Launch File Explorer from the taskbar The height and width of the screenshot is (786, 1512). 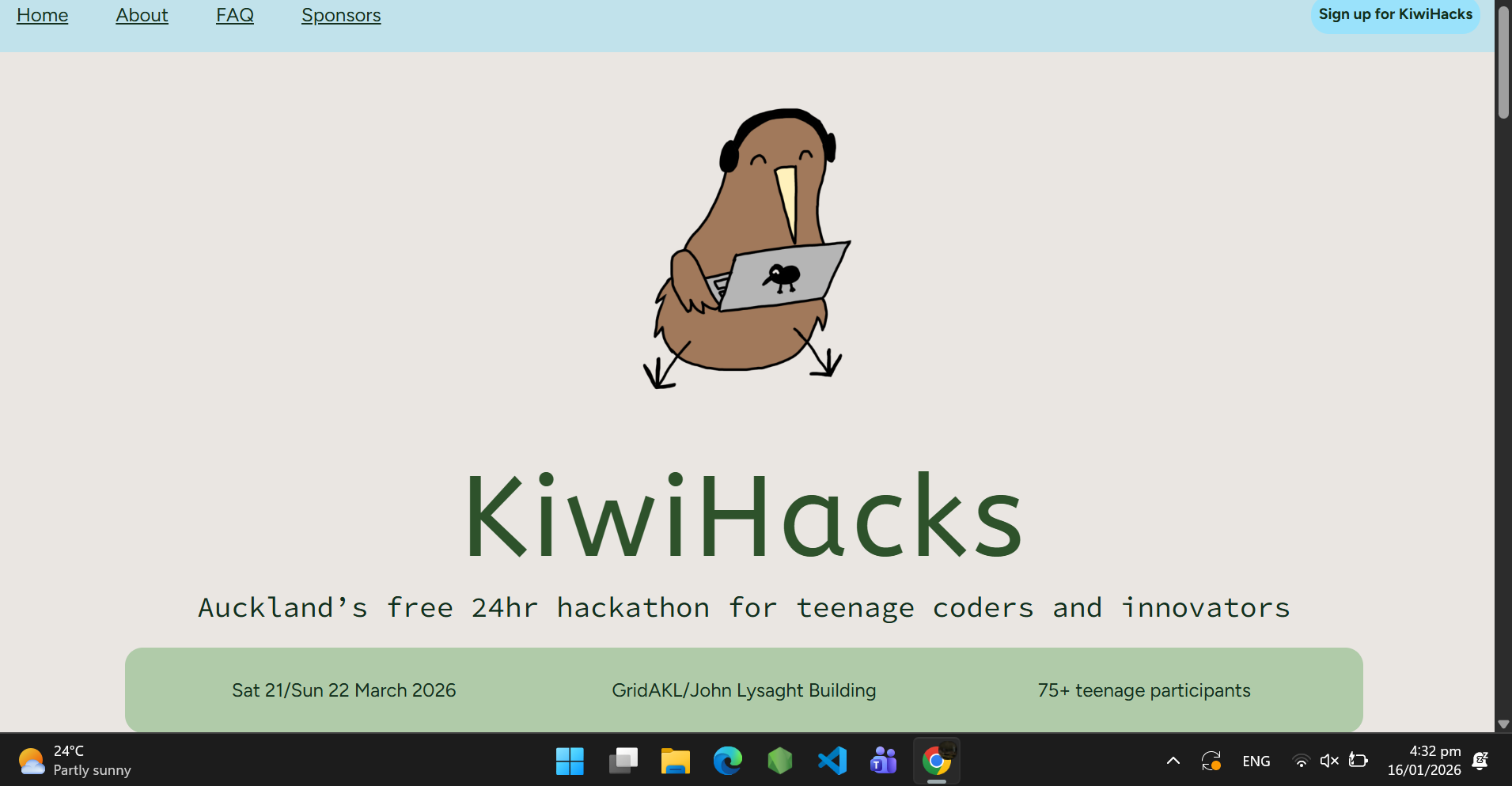click(x=675, y=761)
